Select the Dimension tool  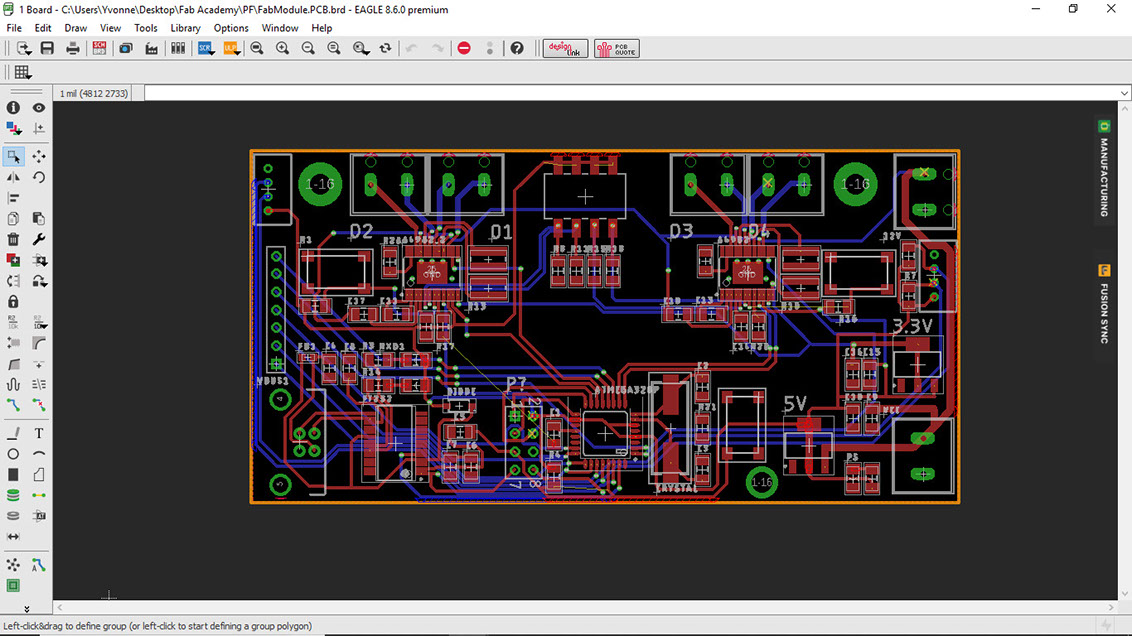click(x=13, y=536)
